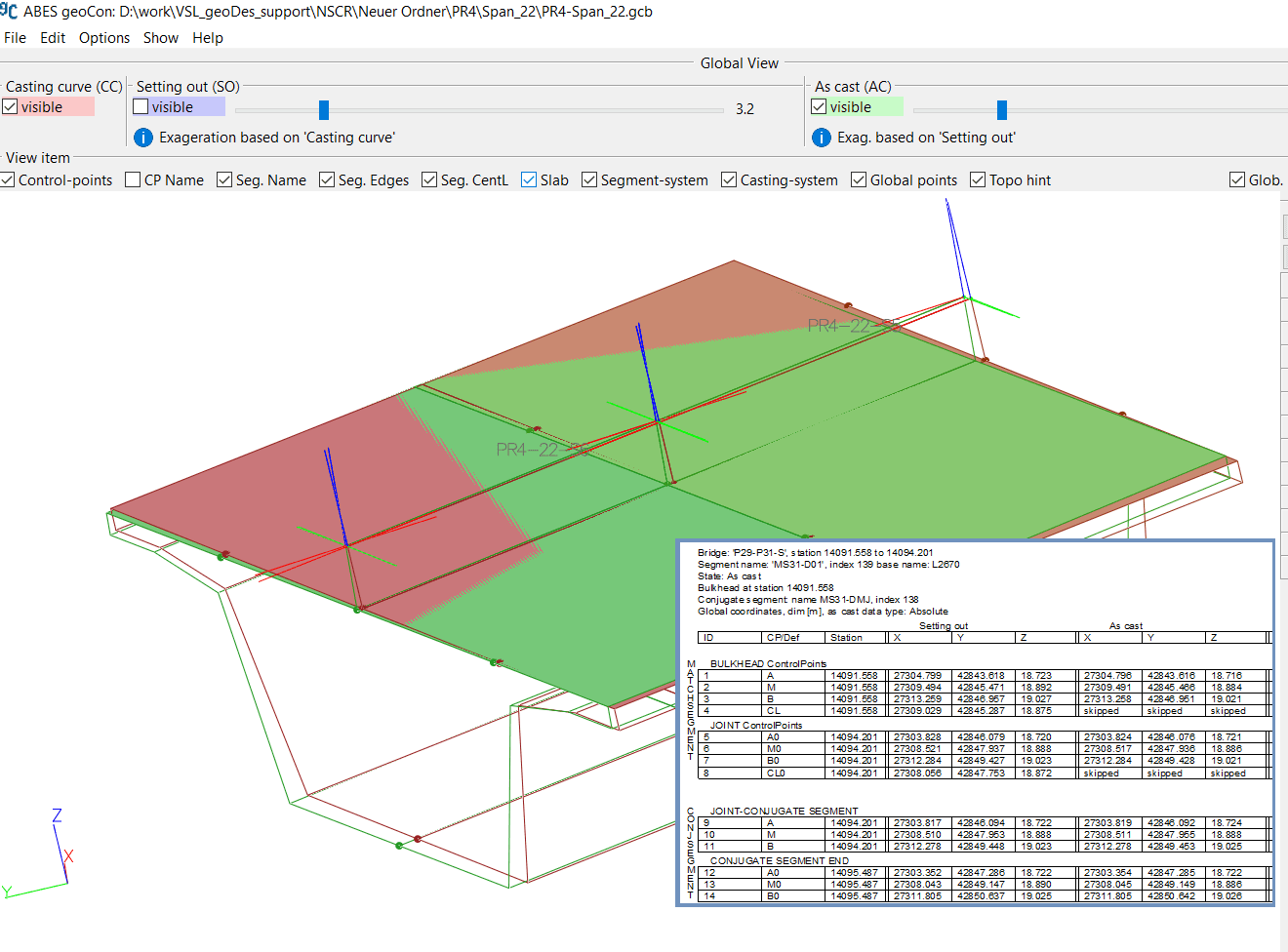Click the As cast exaggeration slider handle
Screen dimensions: 1288x952
coord(1000,109)
